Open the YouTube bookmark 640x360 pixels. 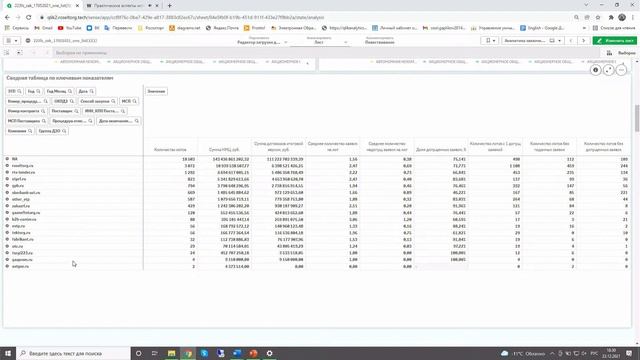tap(69, 28)
